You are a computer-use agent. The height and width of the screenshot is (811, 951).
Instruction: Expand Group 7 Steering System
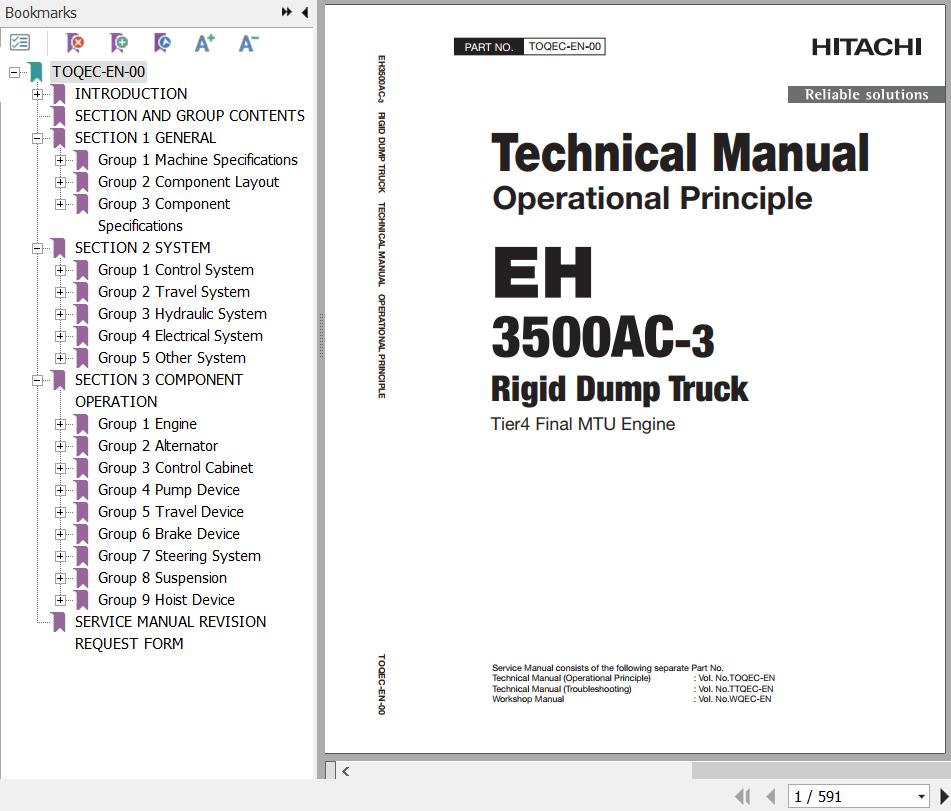click(x=60, y=556)
